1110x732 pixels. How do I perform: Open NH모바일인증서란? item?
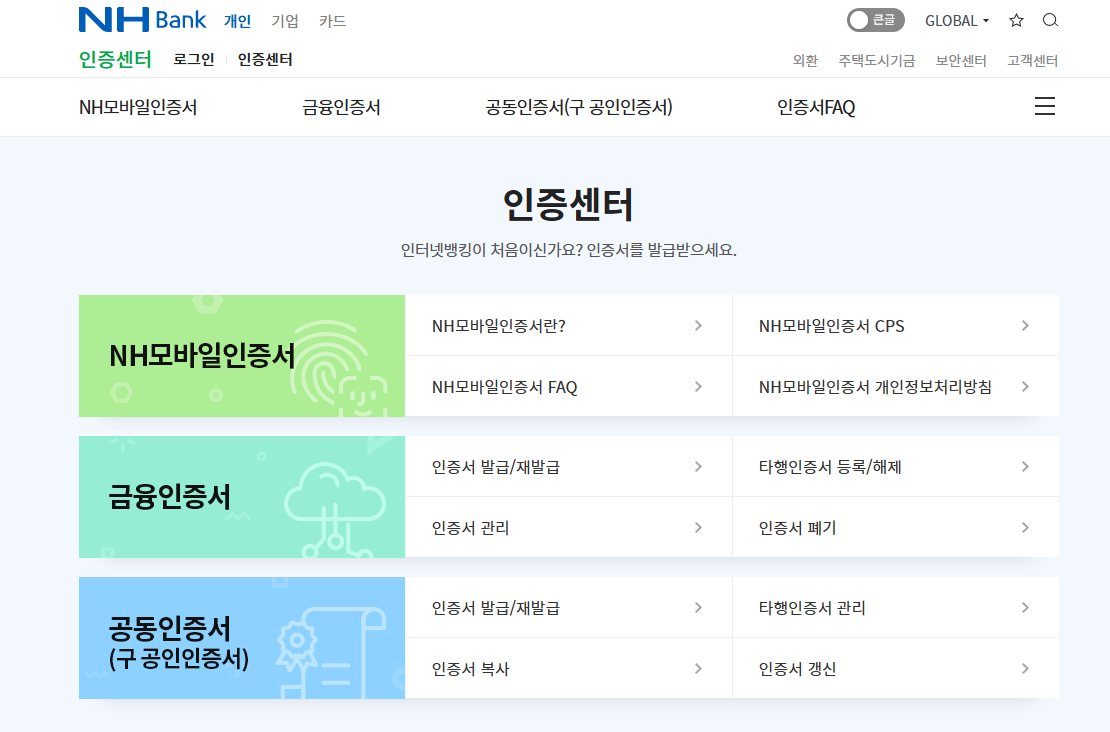pyautogui.click(x=568, y=326)
